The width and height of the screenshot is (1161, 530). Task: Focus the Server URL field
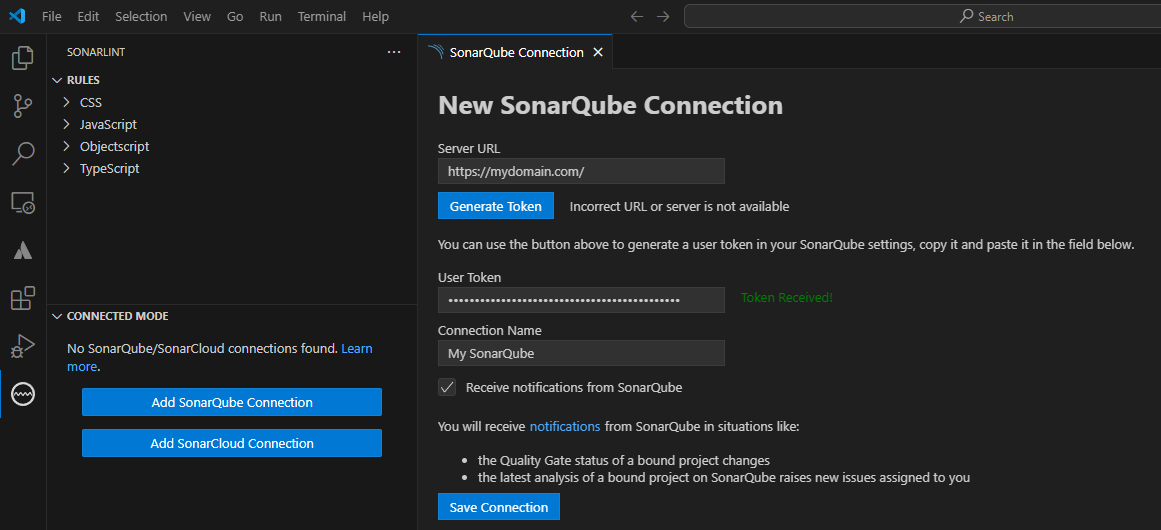pos(581,171)
